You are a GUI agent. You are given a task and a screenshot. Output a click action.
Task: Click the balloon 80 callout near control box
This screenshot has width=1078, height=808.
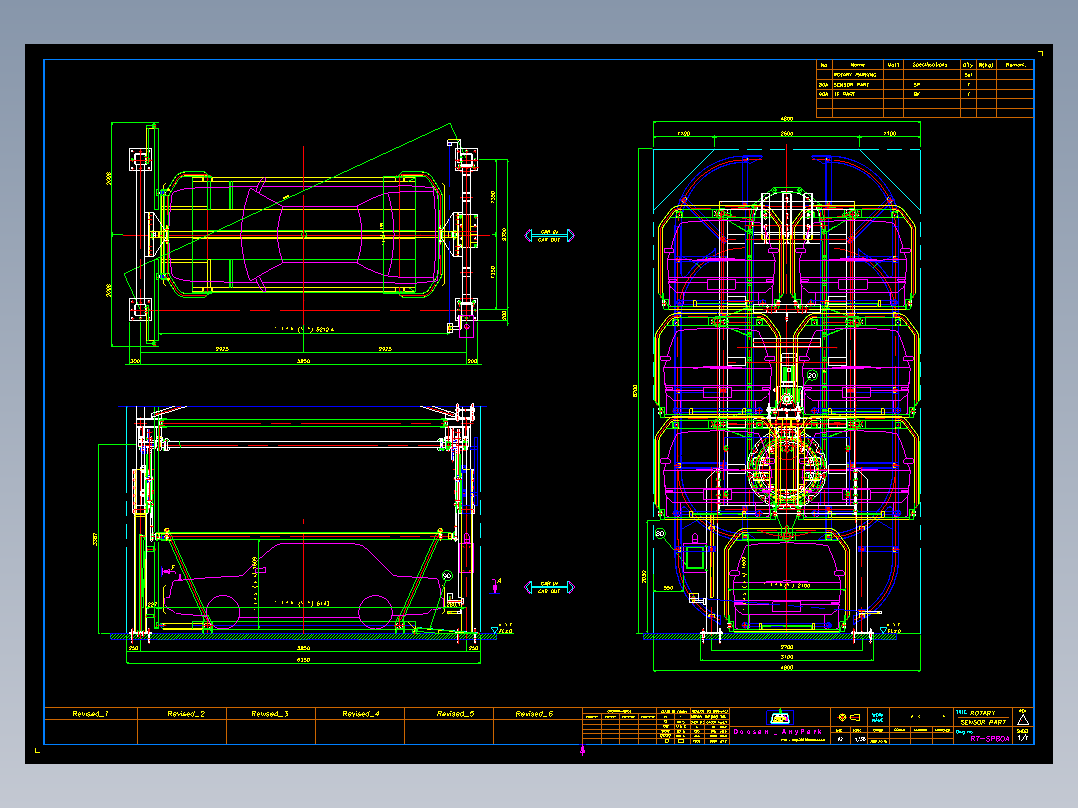click(x=660, y=533)
